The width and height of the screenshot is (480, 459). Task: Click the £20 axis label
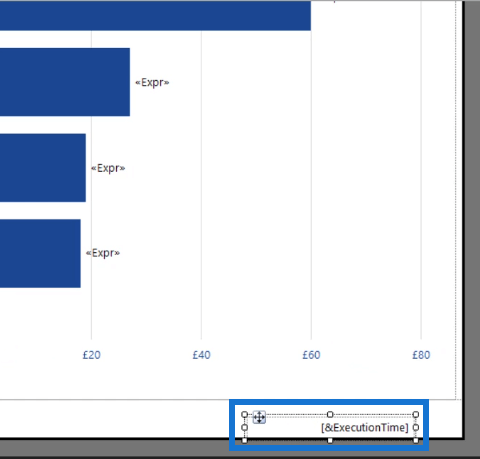point(91,355)
